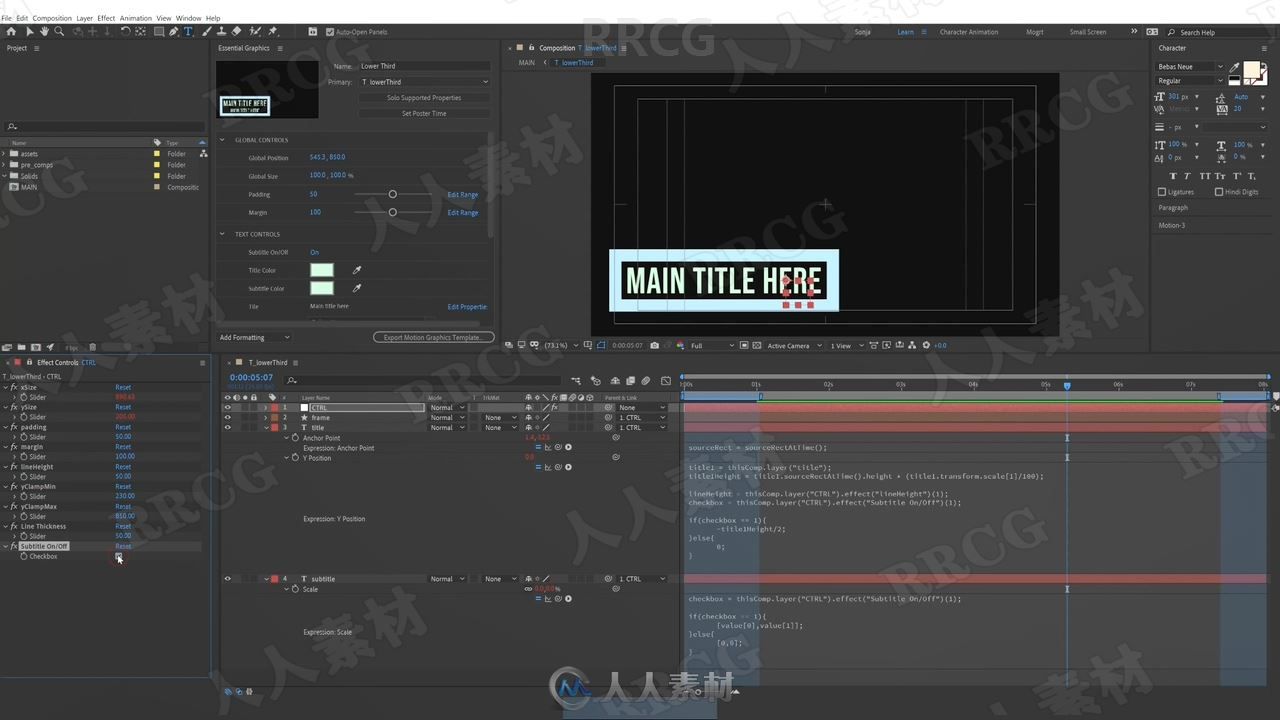Click the Padding slider handle

click(392, 194)
